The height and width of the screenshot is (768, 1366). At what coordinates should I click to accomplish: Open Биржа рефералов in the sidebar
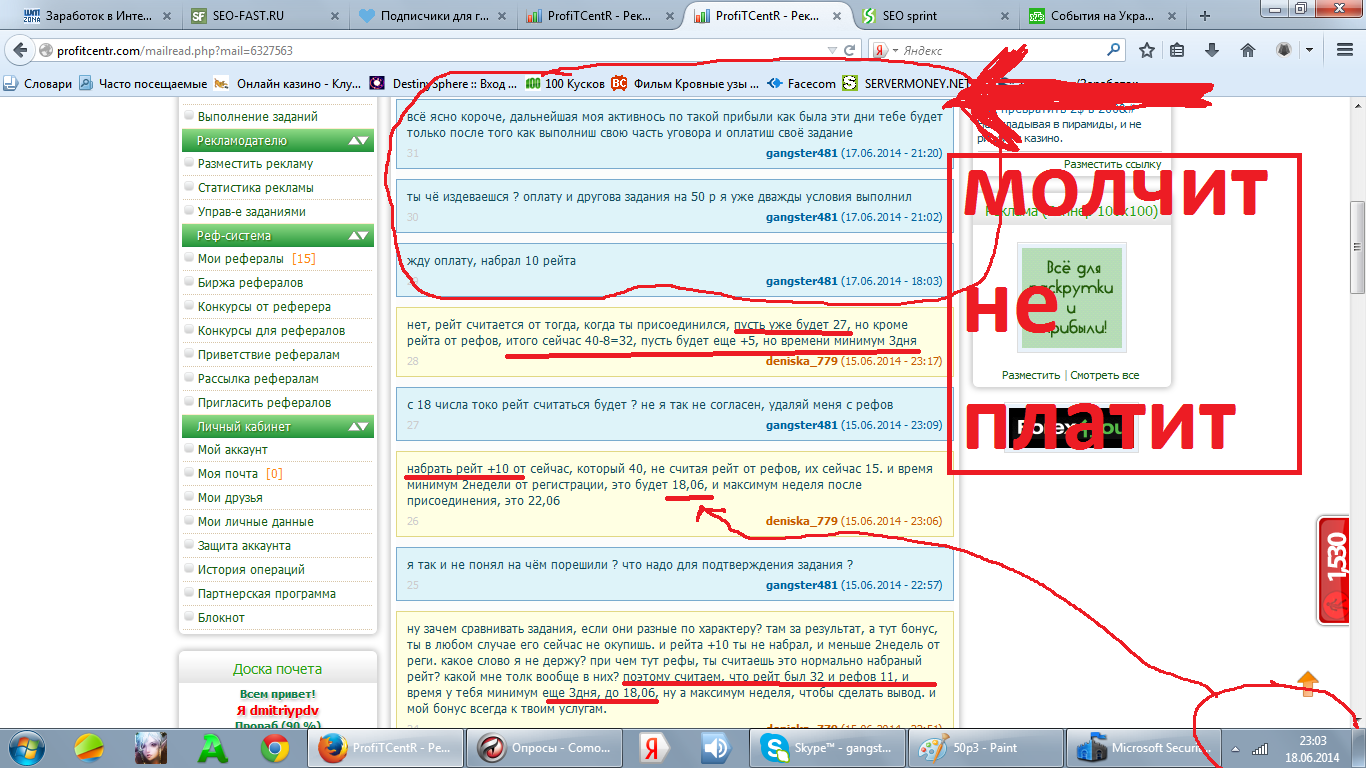250,283
